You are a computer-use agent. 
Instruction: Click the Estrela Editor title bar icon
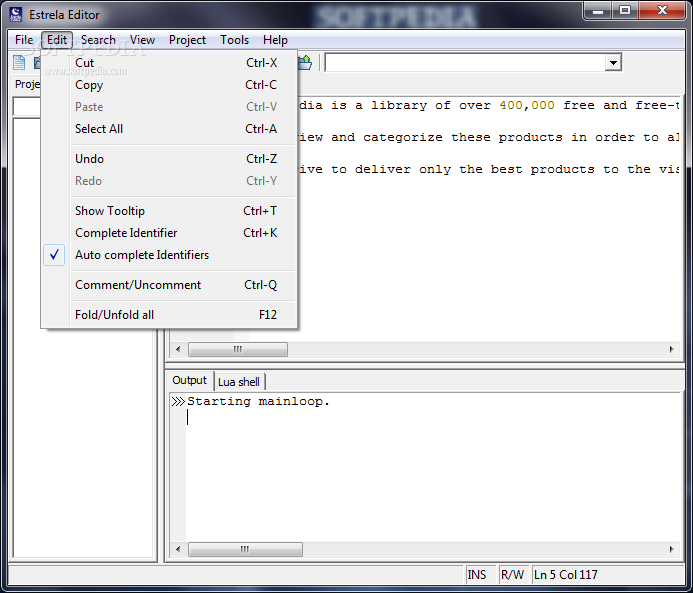pyautogui.click(x=16, y=15)
